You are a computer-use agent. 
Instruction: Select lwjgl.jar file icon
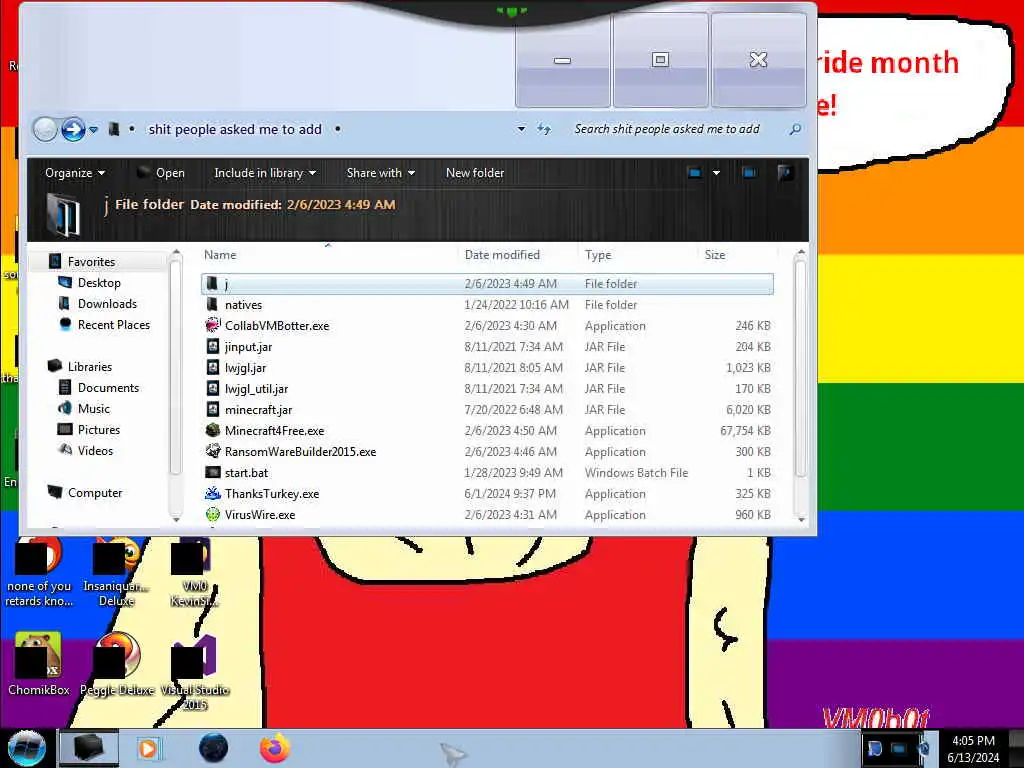[213, 367]
